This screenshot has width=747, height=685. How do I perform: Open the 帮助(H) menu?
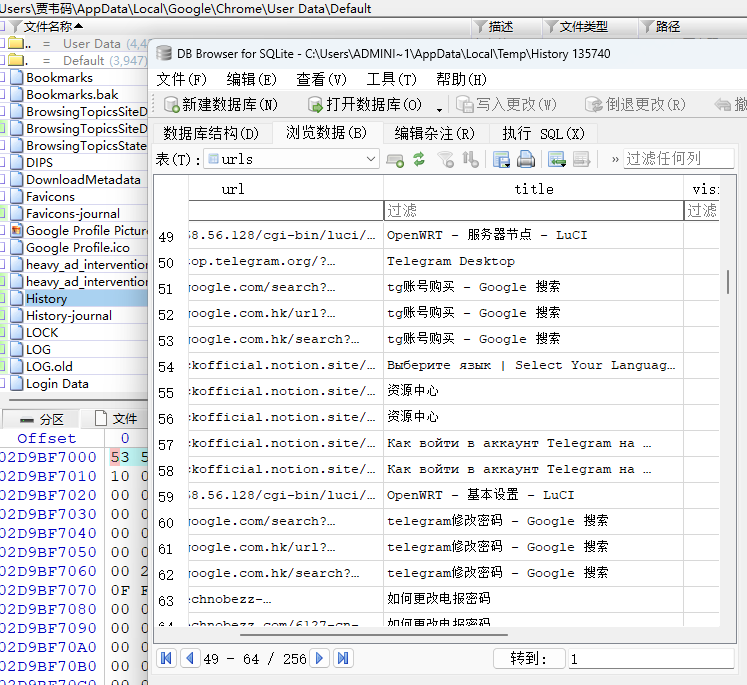461,79
